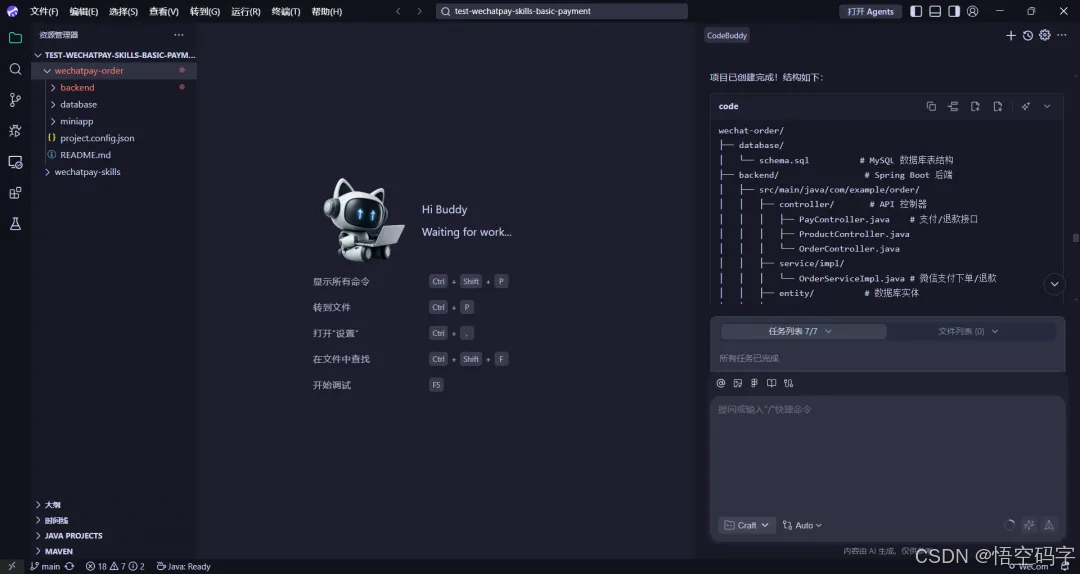Click the insert-at-cursor icon in code block
This screenshot has width=1080, height=574.
(953, 106)
